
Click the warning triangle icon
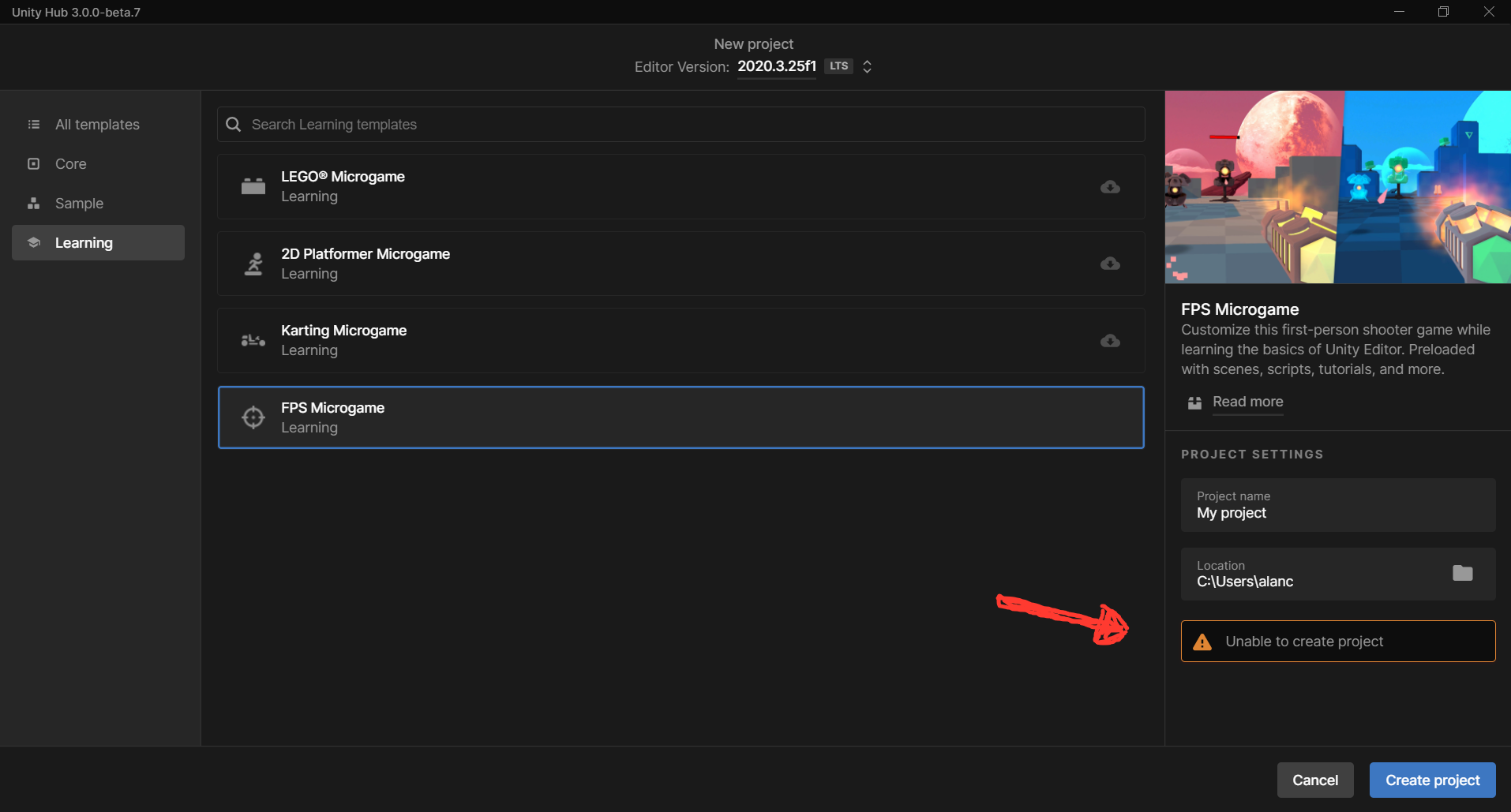[x=1202, y=642]
